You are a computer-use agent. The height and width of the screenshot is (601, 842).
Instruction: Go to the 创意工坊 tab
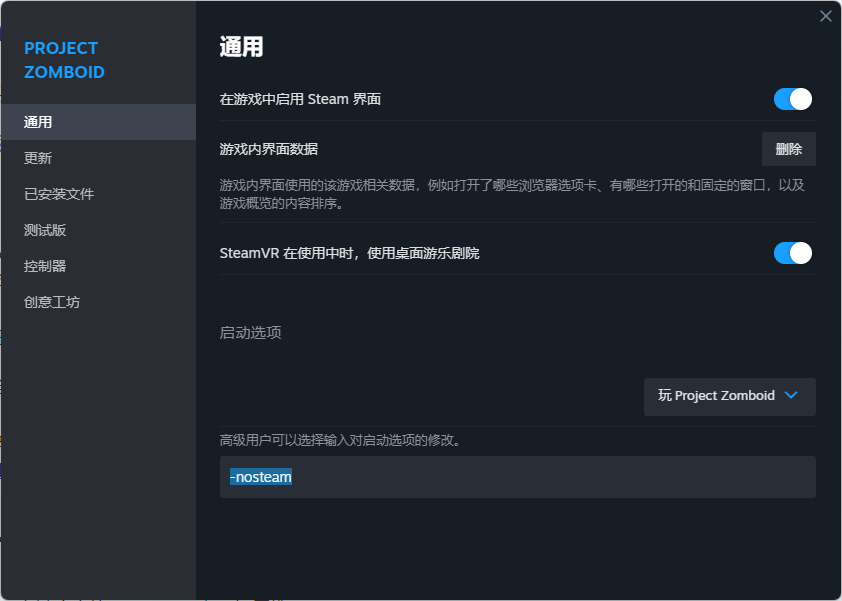pos(98,302)
